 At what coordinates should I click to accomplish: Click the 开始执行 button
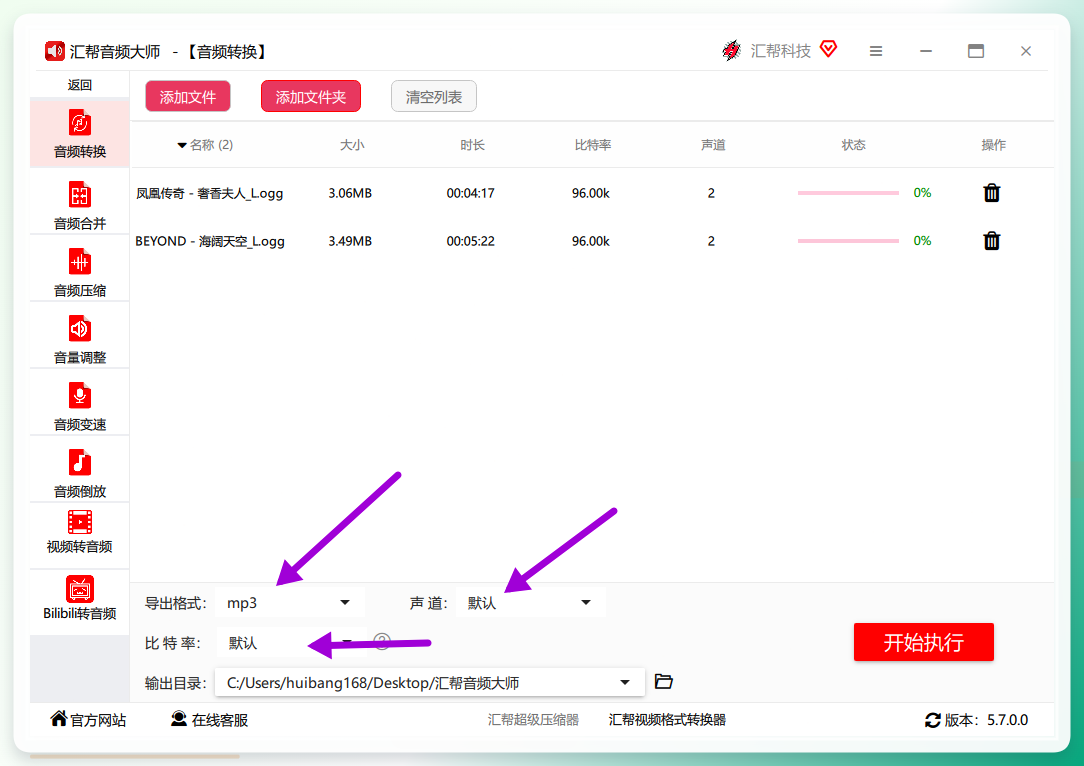pyautogui.click(x=924, y=642)
